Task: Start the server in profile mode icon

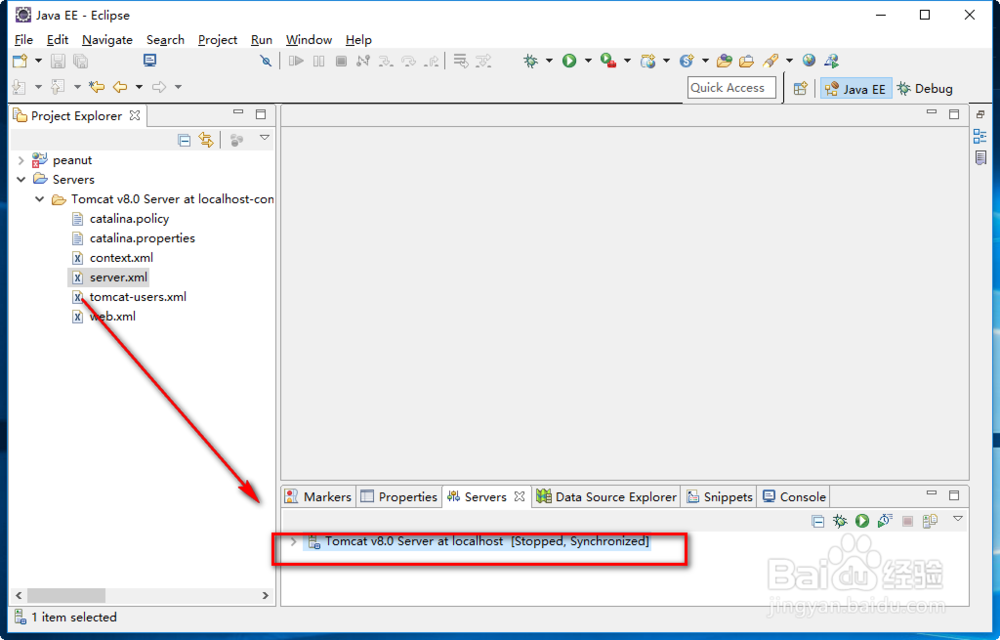Action: point(885,521)
